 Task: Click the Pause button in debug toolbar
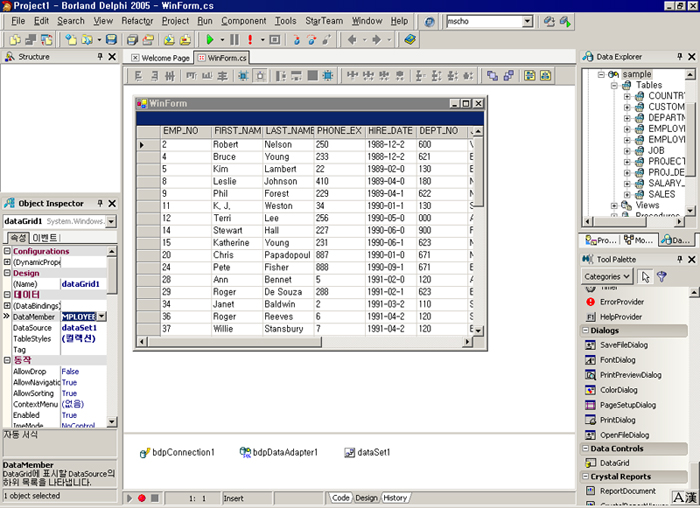[x=233, y=40]
